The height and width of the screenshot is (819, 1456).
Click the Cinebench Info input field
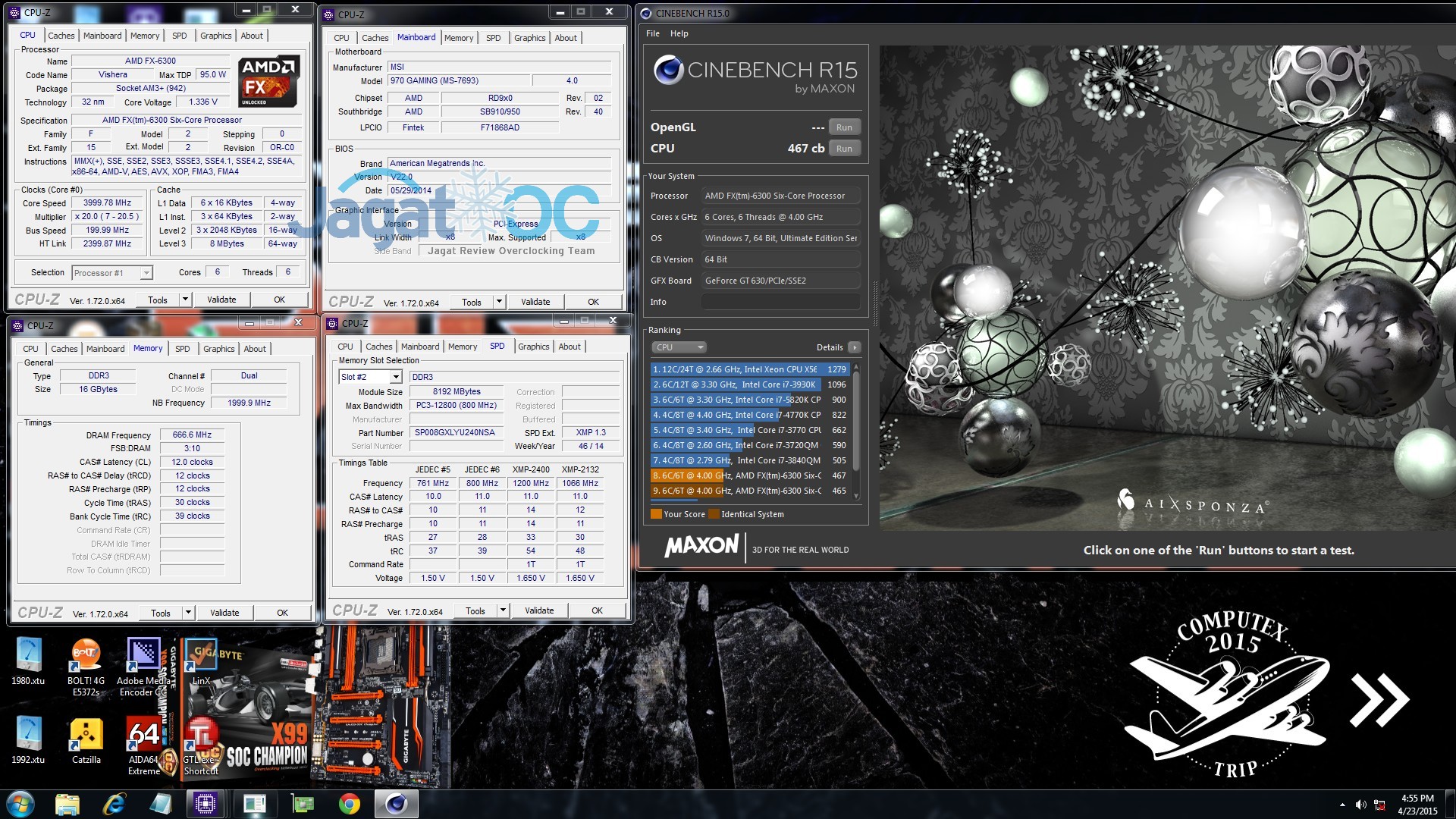click(x=780, y=302)
